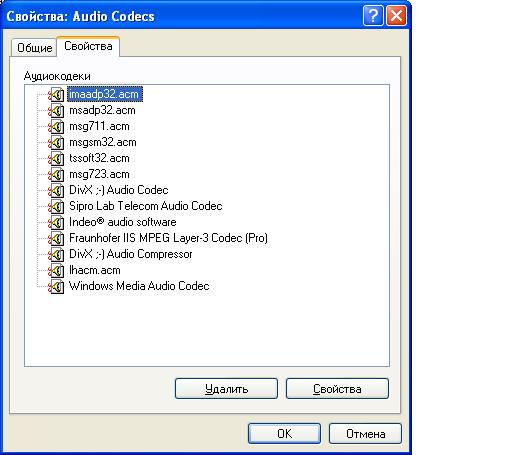512x455 pixels.
Task: Select msgsm32.acm in the codec list
Action: point(103,142)
